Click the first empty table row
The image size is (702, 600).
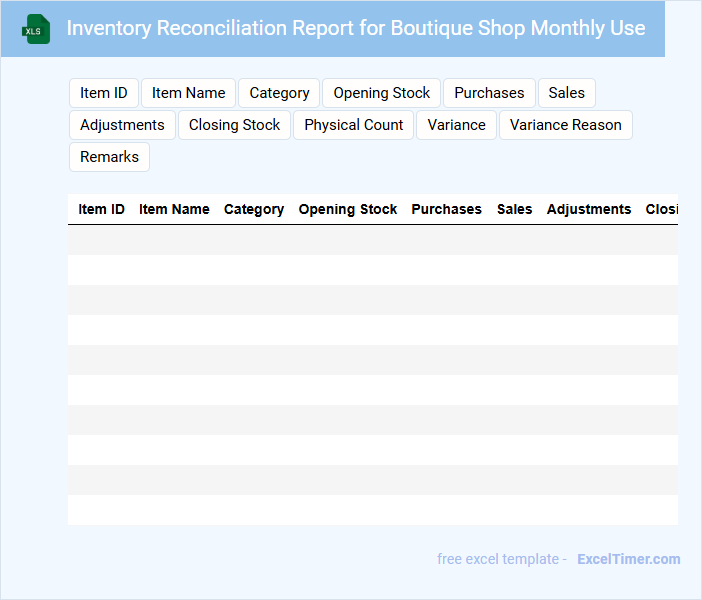[x=373, y=240]
